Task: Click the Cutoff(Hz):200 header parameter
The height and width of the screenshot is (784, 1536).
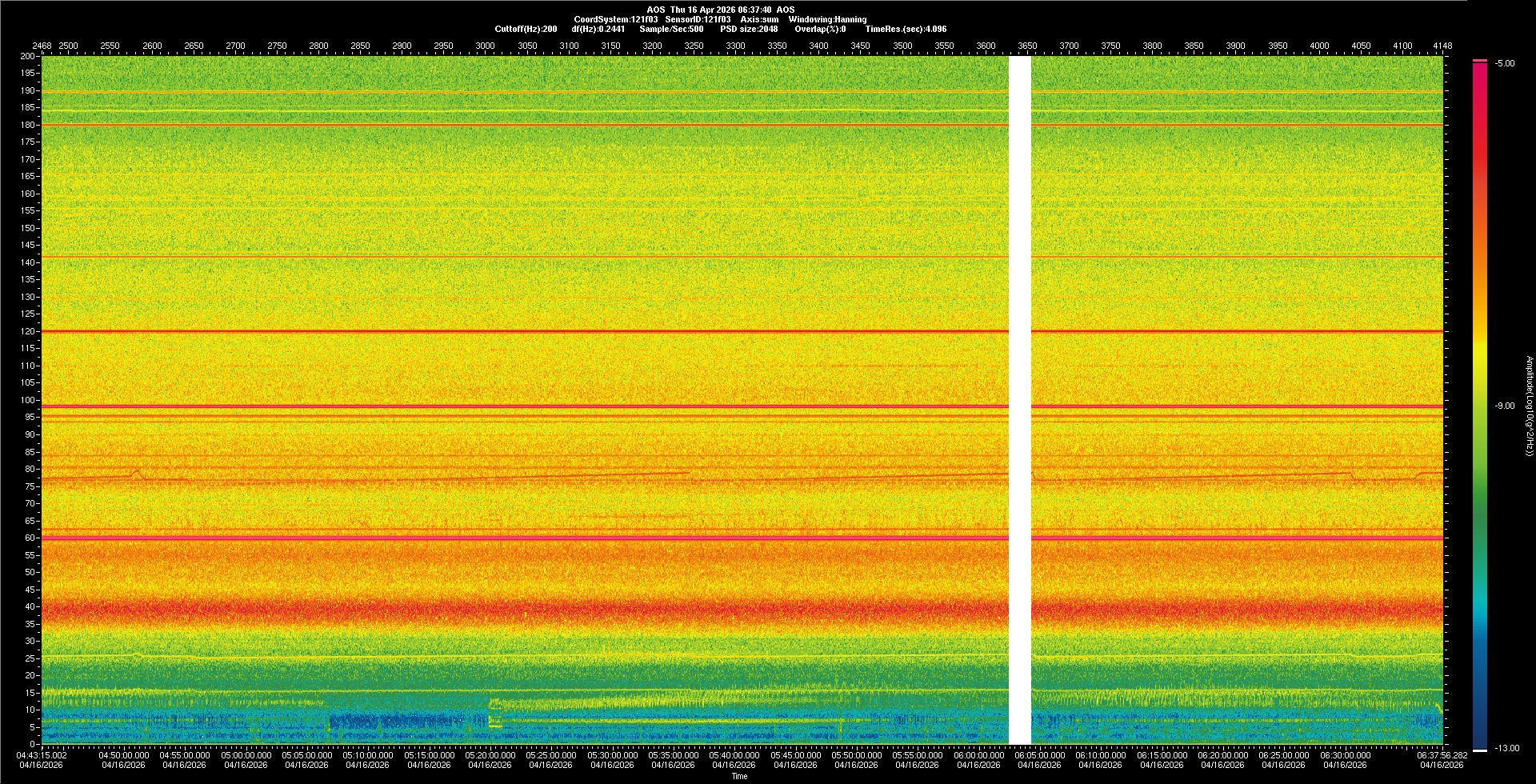Action: tap(526, 29)
